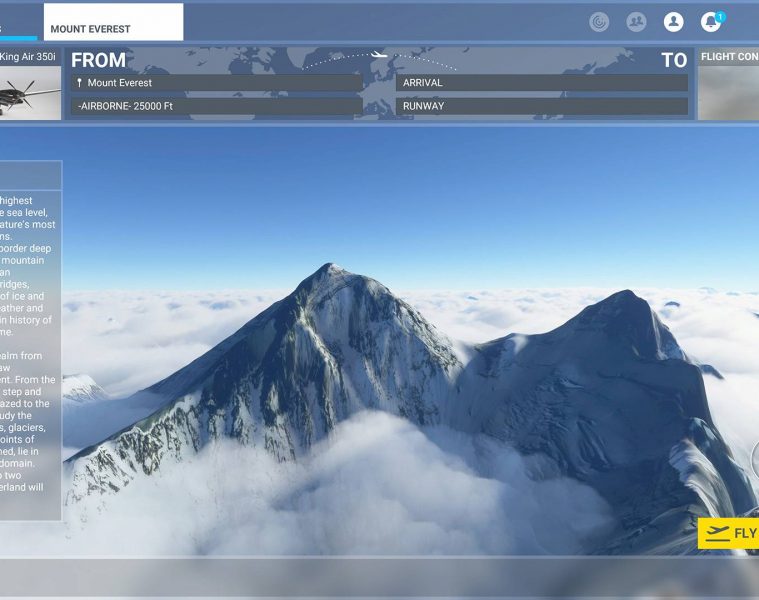Click the pin icon beside Mount Everest
The width and height of the screenshot is (759, 600).
click(x=79, y=83)
